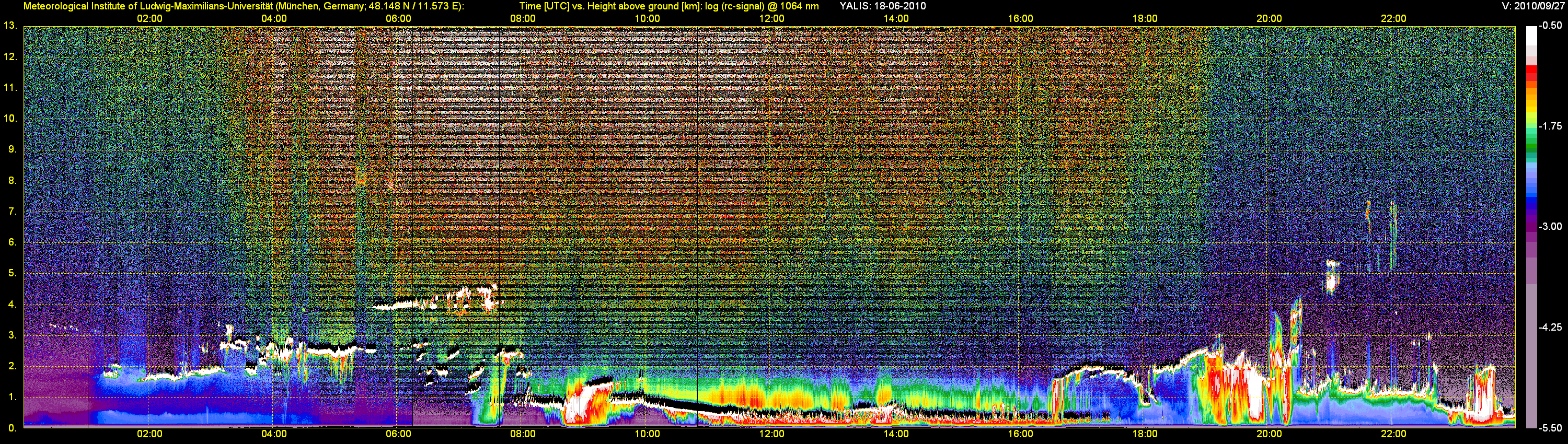The image size is (1568, 444).
Task: Click the '4.' height axis label
Action: coord(12,304)
